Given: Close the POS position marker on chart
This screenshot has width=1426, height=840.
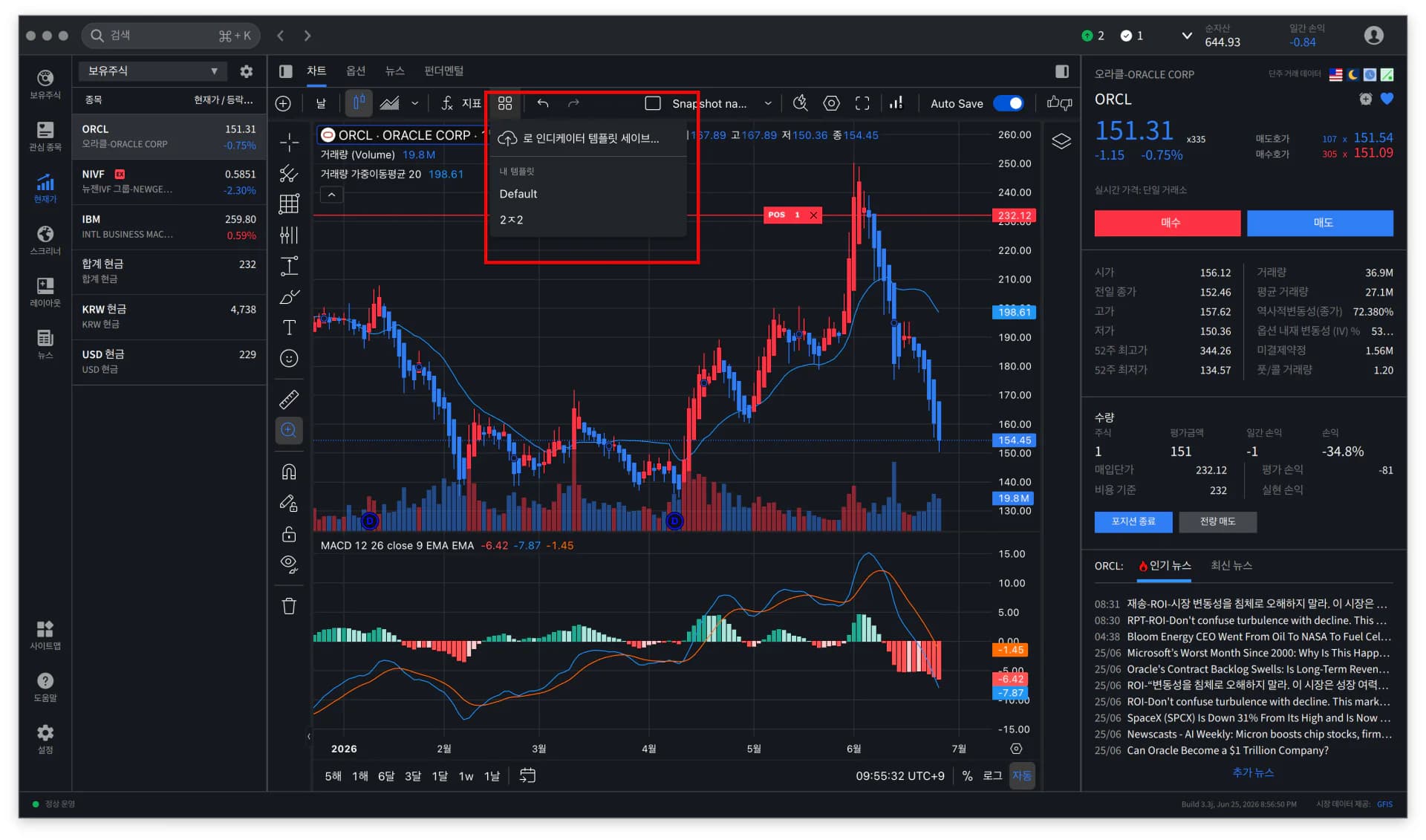Looking at the screenshot, I should click(x=813, y=215).
